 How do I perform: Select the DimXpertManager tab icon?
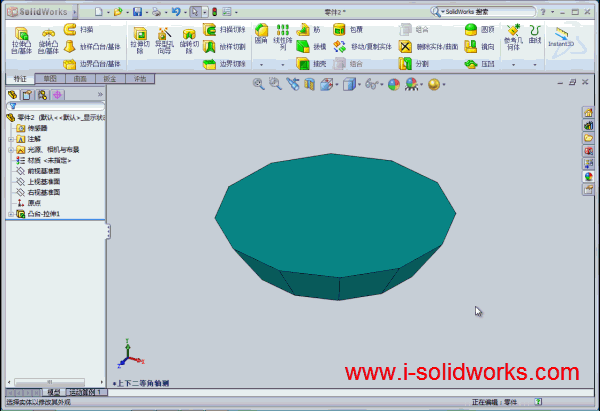57,95
